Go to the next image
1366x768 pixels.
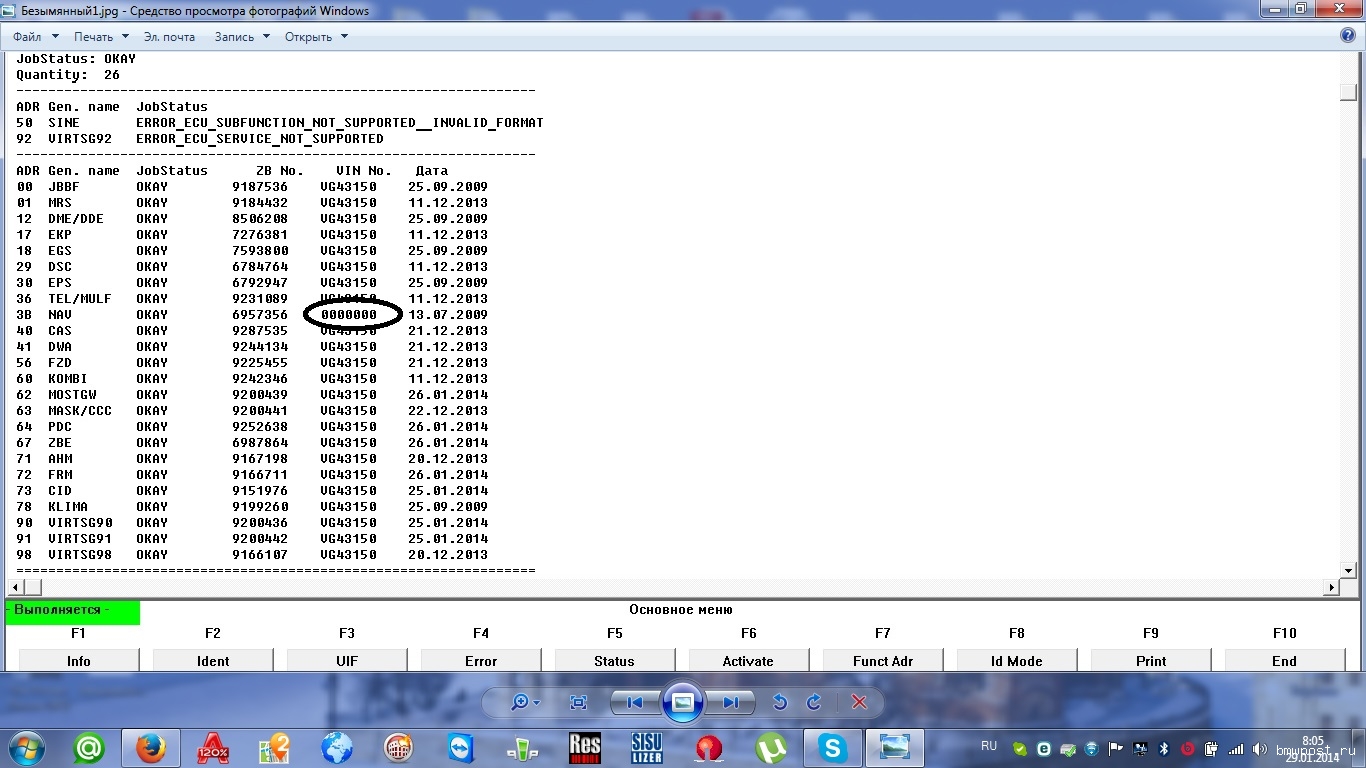(731, 703)
